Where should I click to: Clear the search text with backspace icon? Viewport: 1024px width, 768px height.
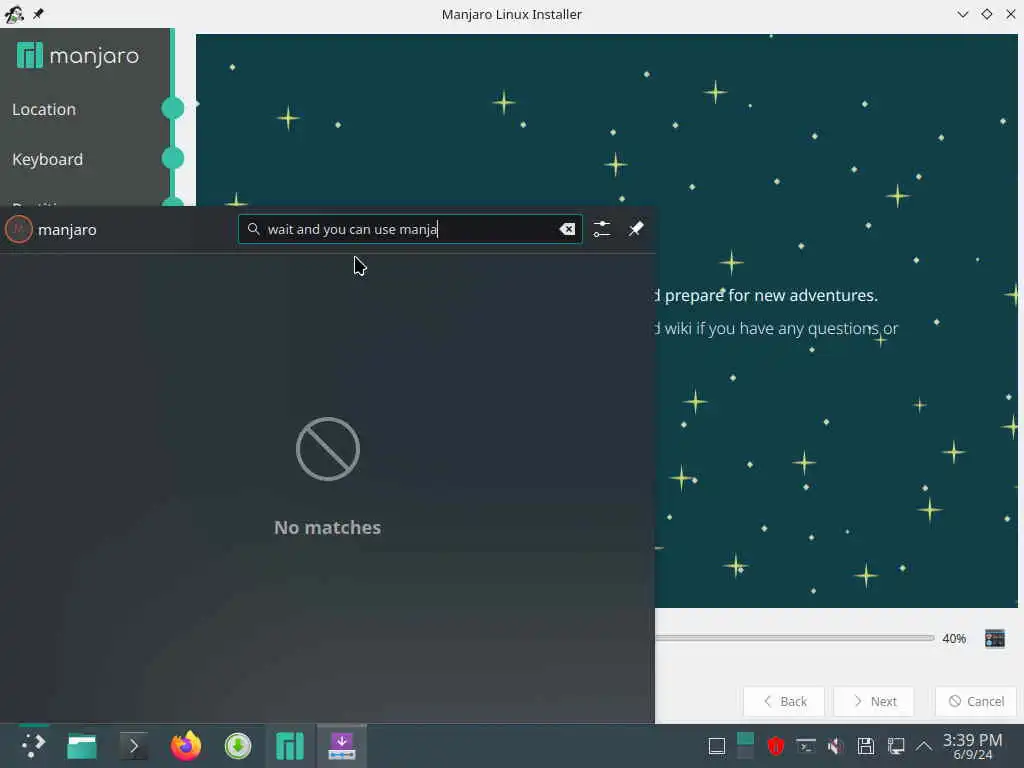pyautogui.click(x=567, y=229)
